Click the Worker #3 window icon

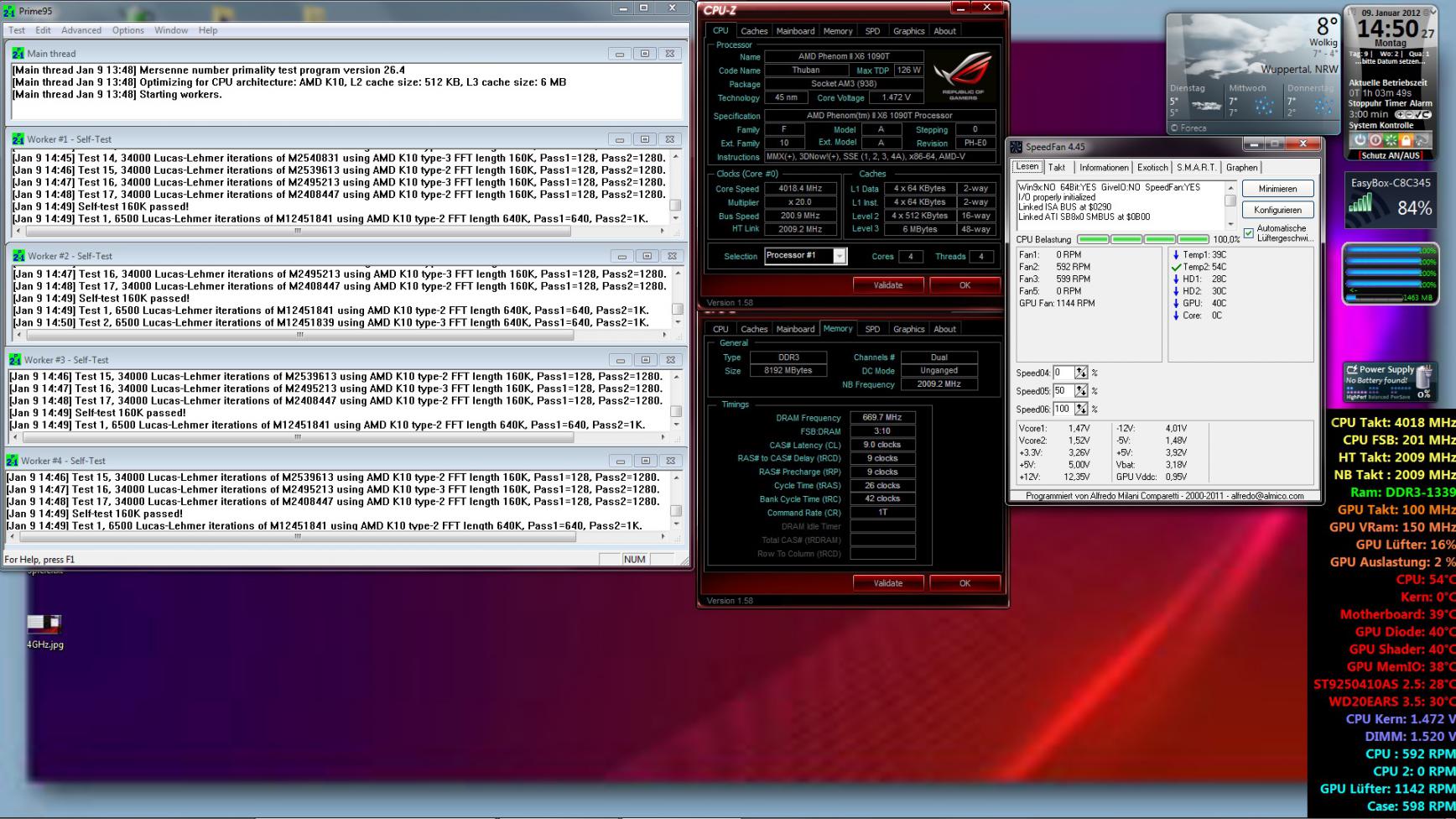pyautogui.click(x=14, y=360)
